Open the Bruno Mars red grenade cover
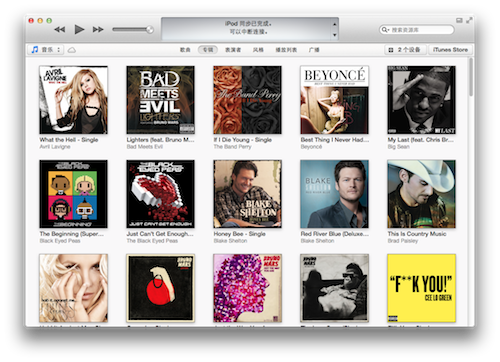 160,288
